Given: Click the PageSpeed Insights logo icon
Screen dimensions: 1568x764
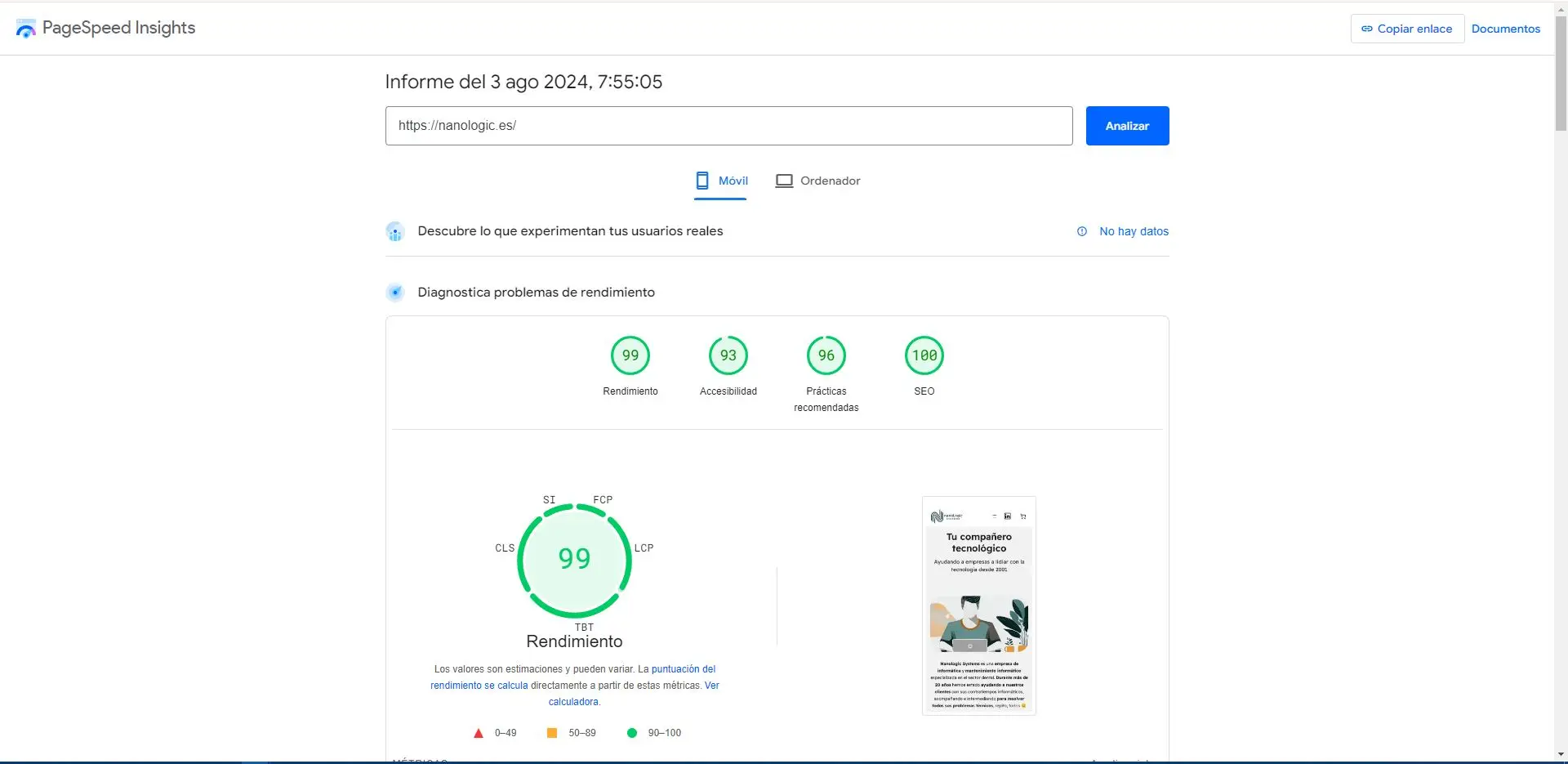Looking at the screenshot, I should click(26, 29).
